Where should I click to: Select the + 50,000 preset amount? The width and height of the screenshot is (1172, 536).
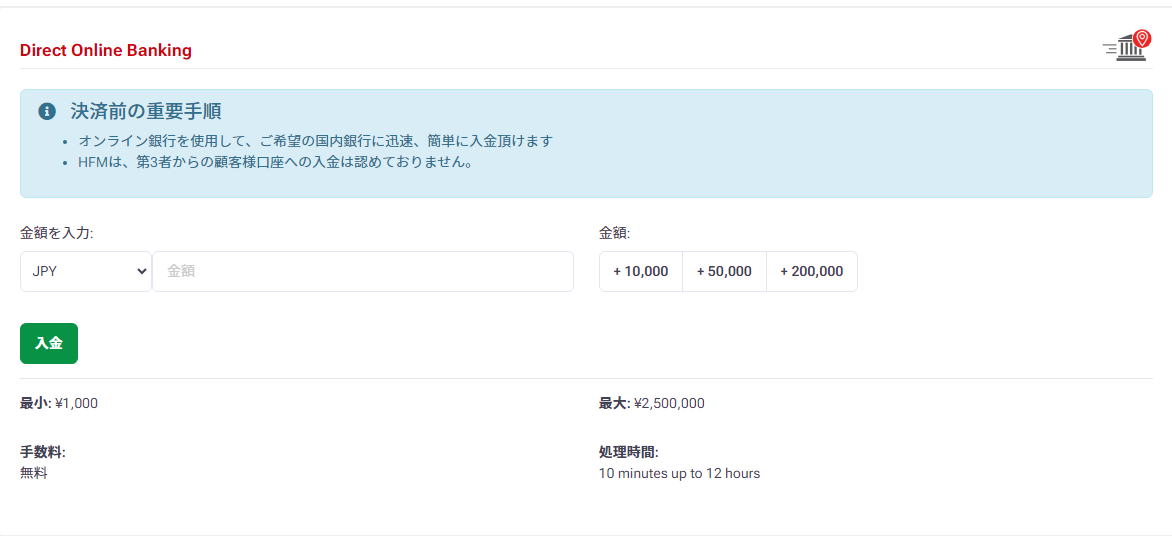[724, 271]
